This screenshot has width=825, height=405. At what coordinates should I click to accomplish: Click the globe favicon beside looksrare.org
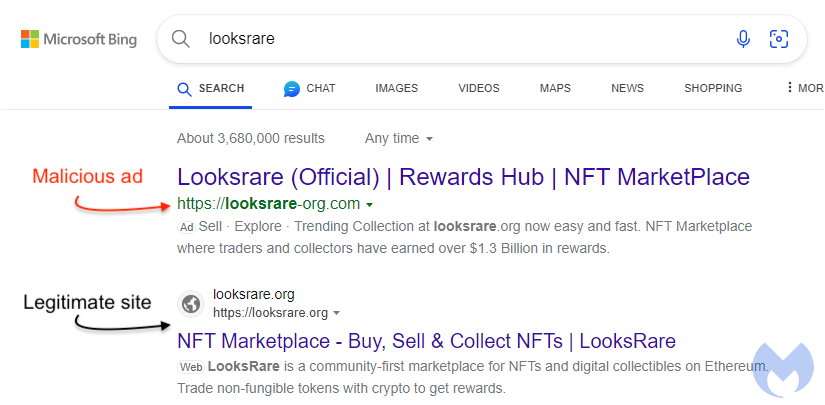[x=191, y=303]
